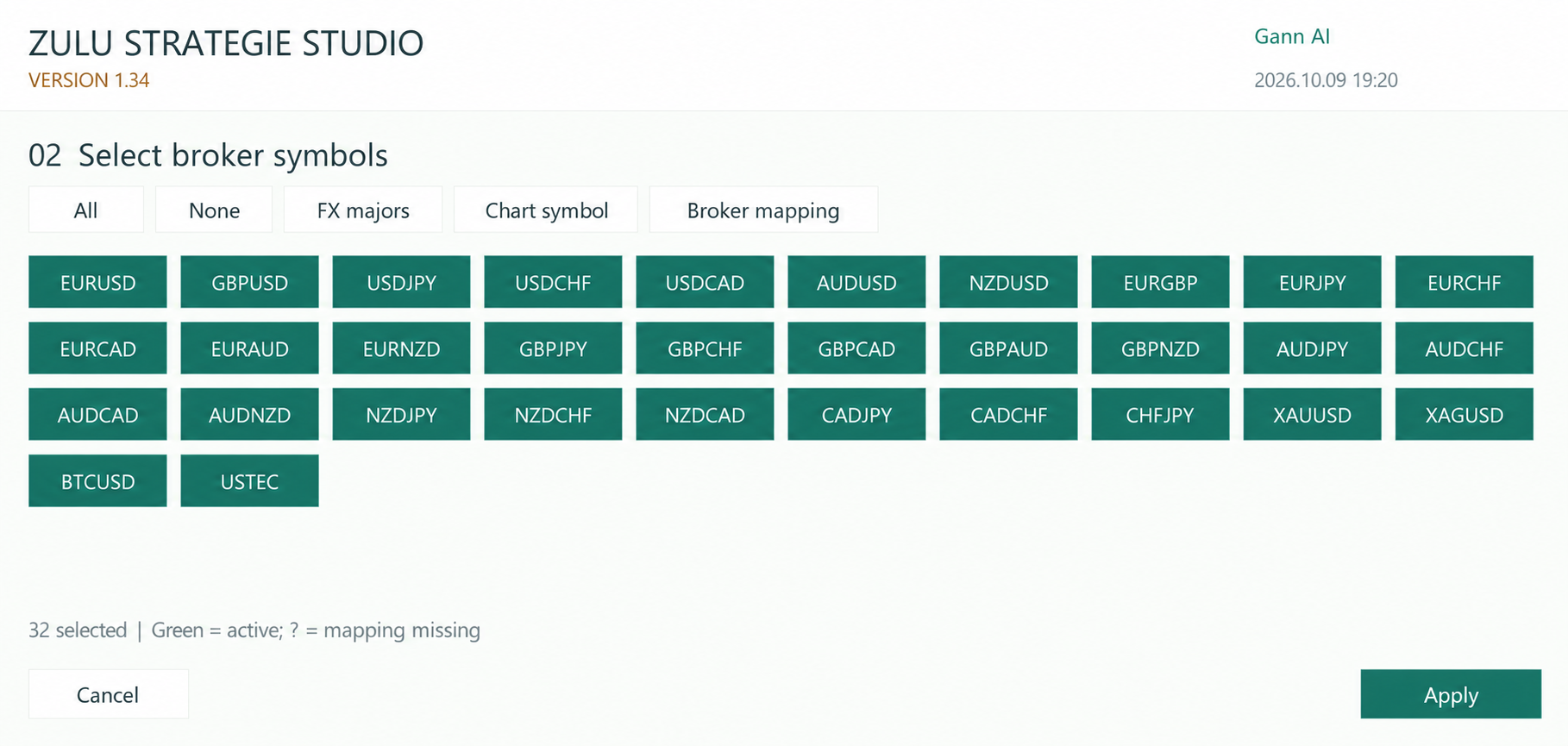Toggle the USDCHF symbol
The image size is (1568, 746).
point(553,282)
